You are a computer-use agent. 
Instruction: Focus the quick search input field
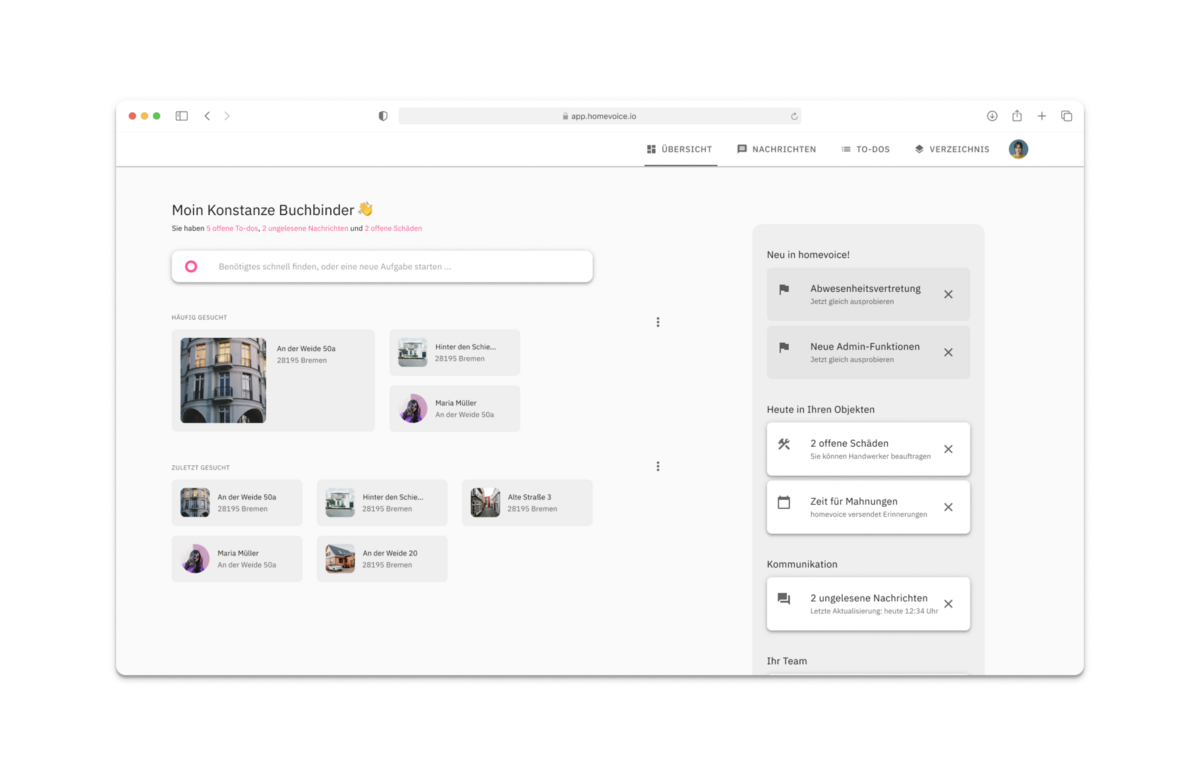(382, 266)
